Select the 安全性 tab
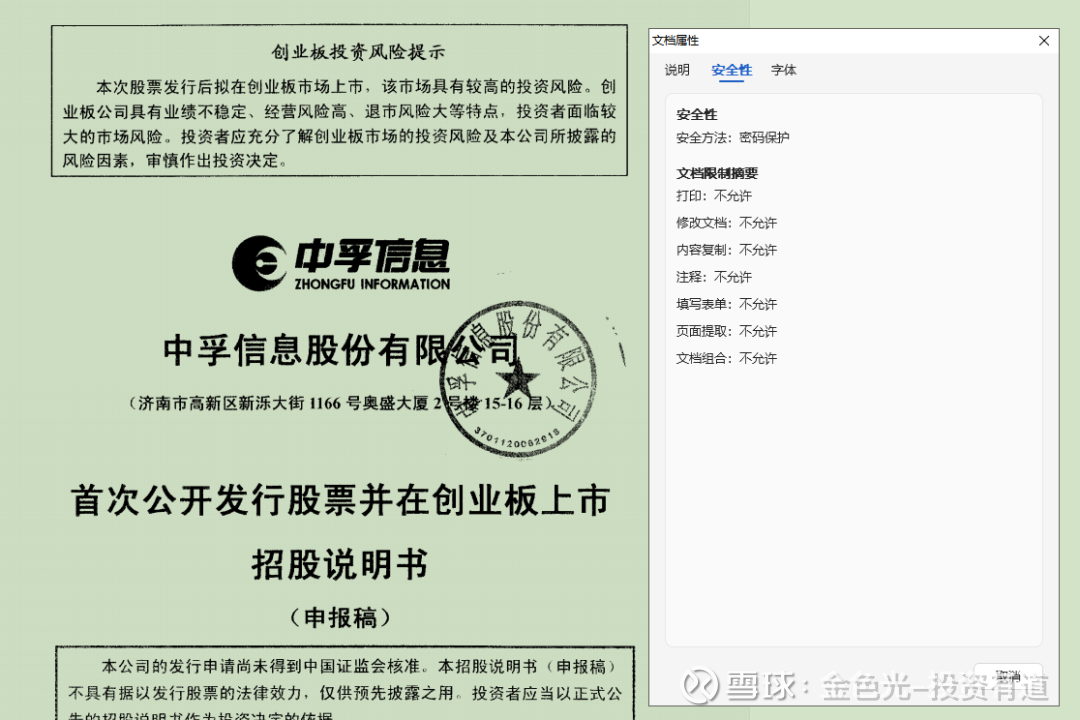 point(731,70)
